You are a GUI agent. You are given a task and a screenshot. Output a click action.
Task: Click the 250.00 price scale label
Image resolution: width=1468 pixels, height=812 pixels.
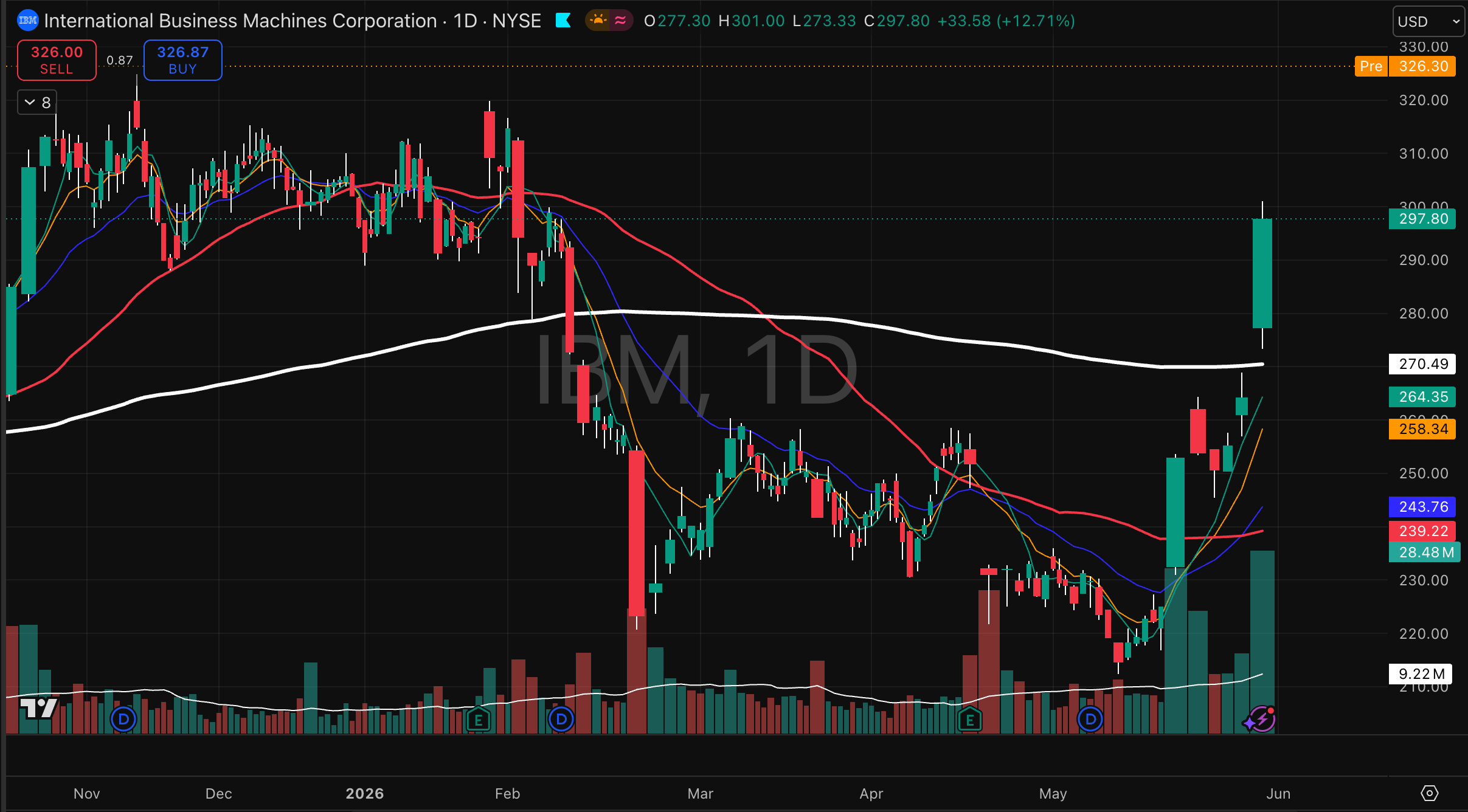pyautogui.click(x=1424, y=473)
